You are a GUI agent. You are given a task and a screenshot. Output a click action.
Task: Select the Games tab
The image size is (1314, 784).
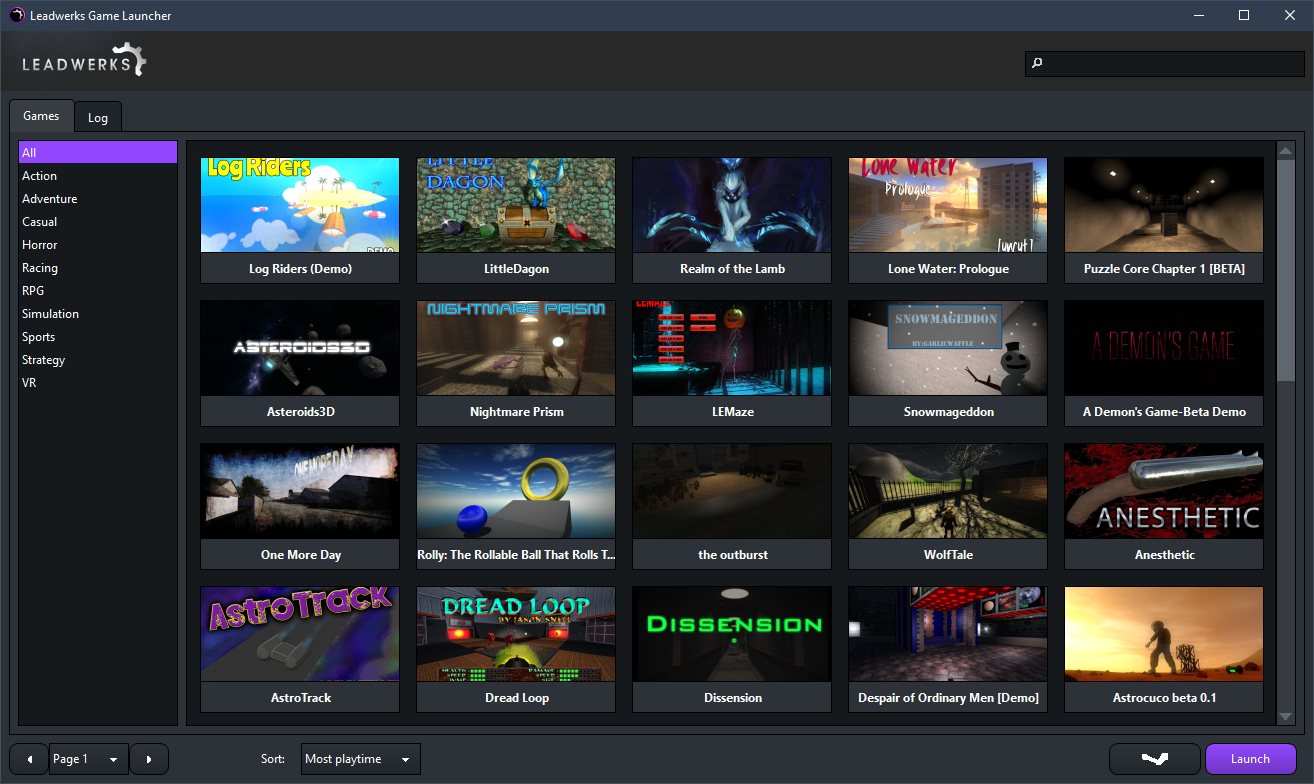click(x=42, y=116)
